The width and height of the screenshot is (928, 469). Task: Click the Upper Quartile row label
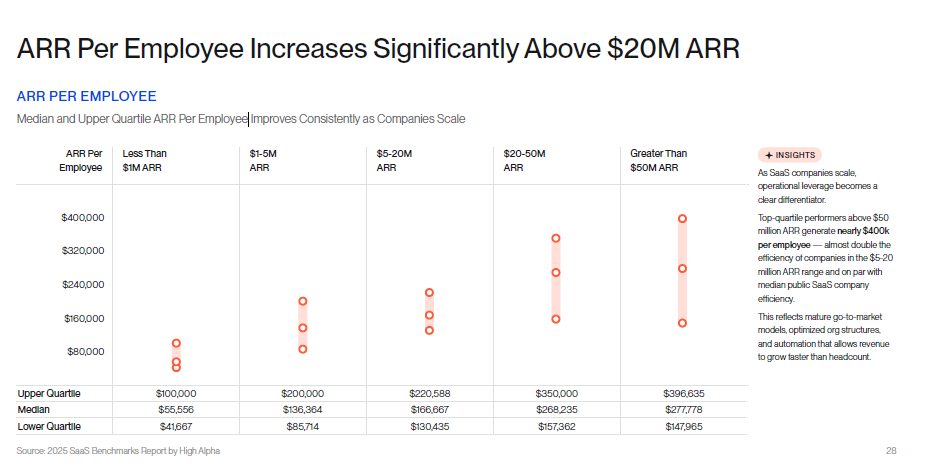click(x=49, y=393)
